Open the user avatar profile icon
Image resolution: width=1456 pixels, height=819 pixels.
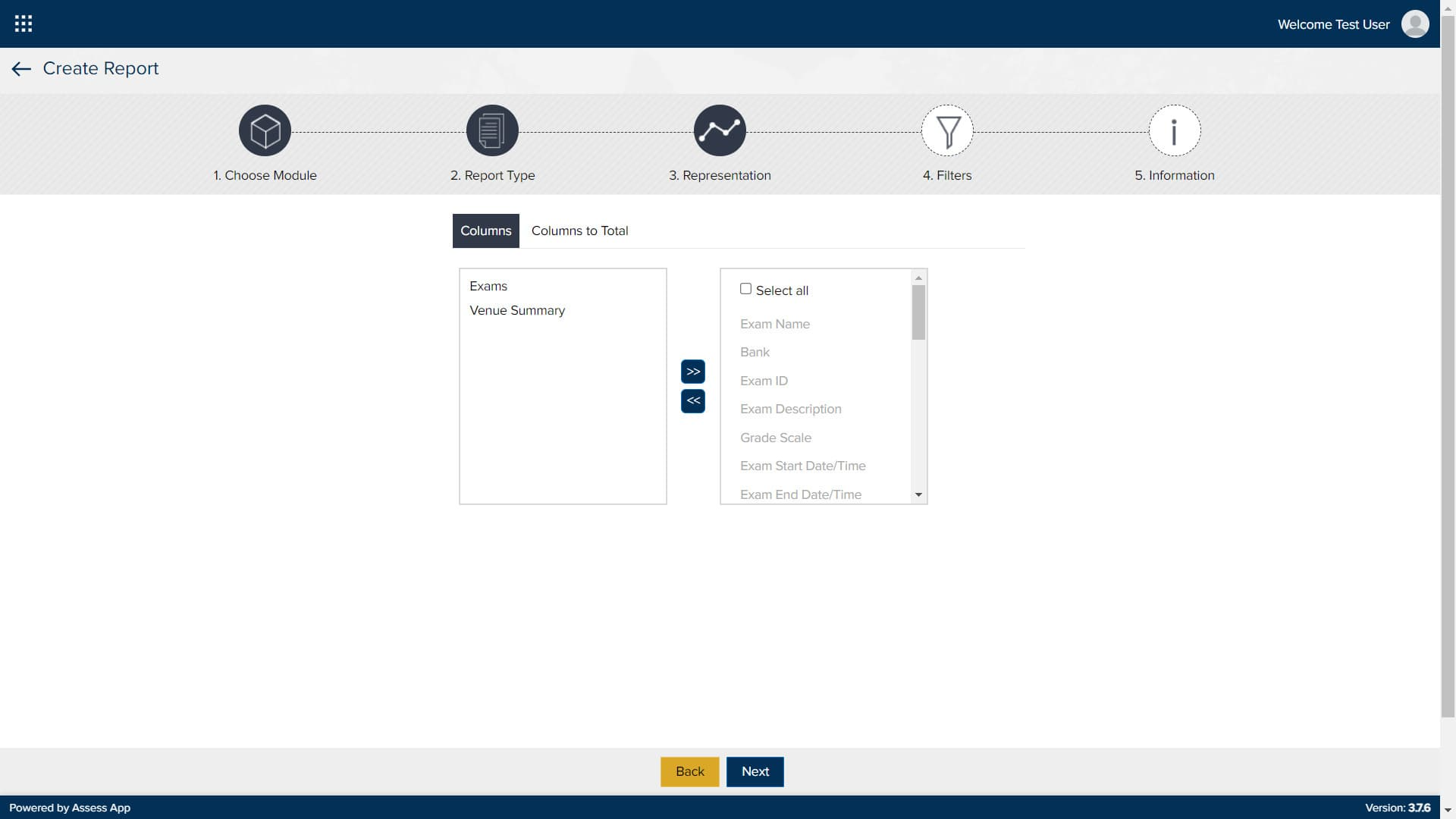1415,24
